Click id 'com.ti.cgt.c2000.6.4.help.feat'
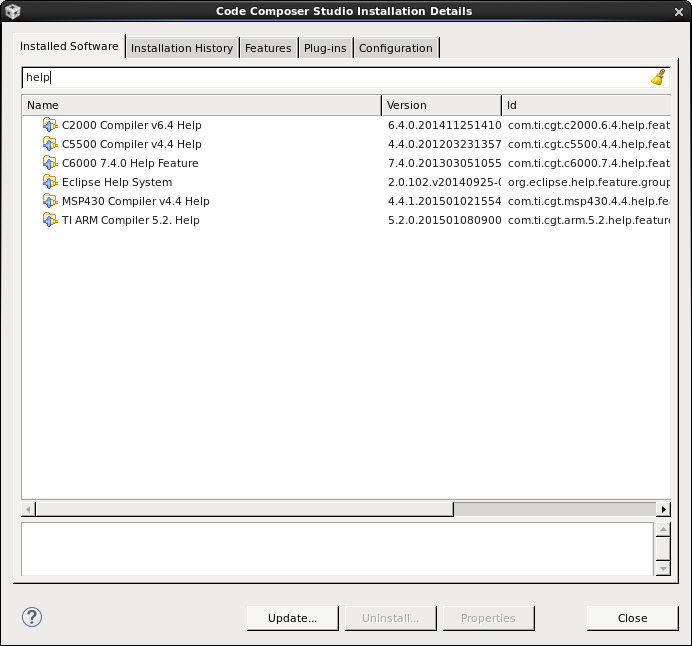The height and width of the screenshot is (646, 692). tap(589, 125)
